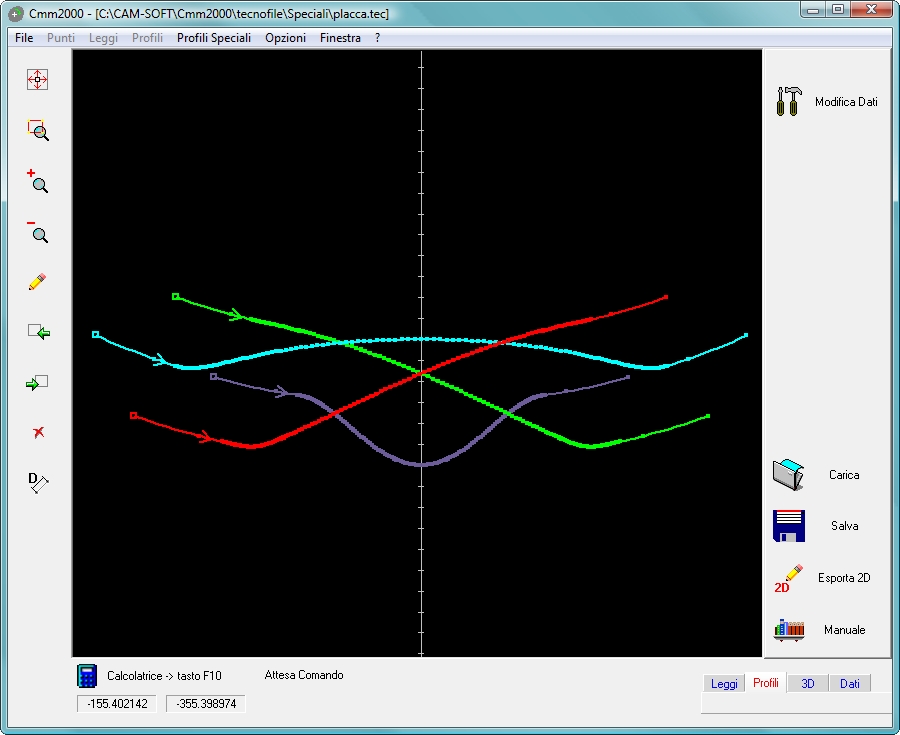
Task: Click the green left arrow import icon
Action: [x=38, y=332]
